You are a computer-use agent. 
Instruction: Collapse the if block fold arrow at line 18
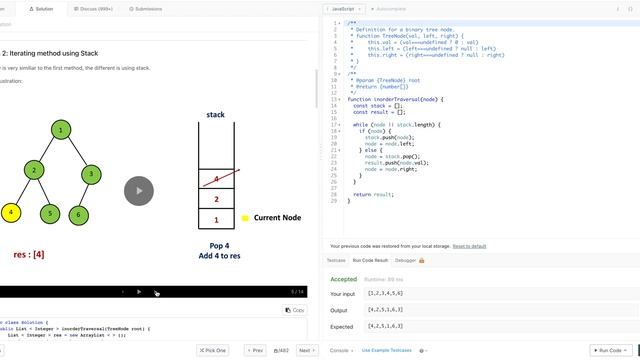pyautogui.click(x=340, y=131)
